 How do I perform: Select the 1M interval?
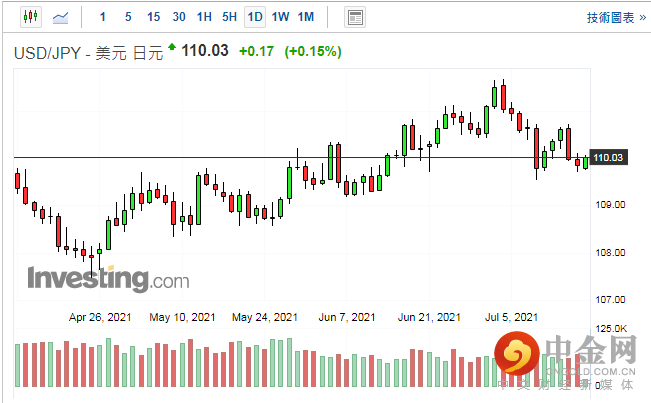pyautogui.click(x=306, y=17)
